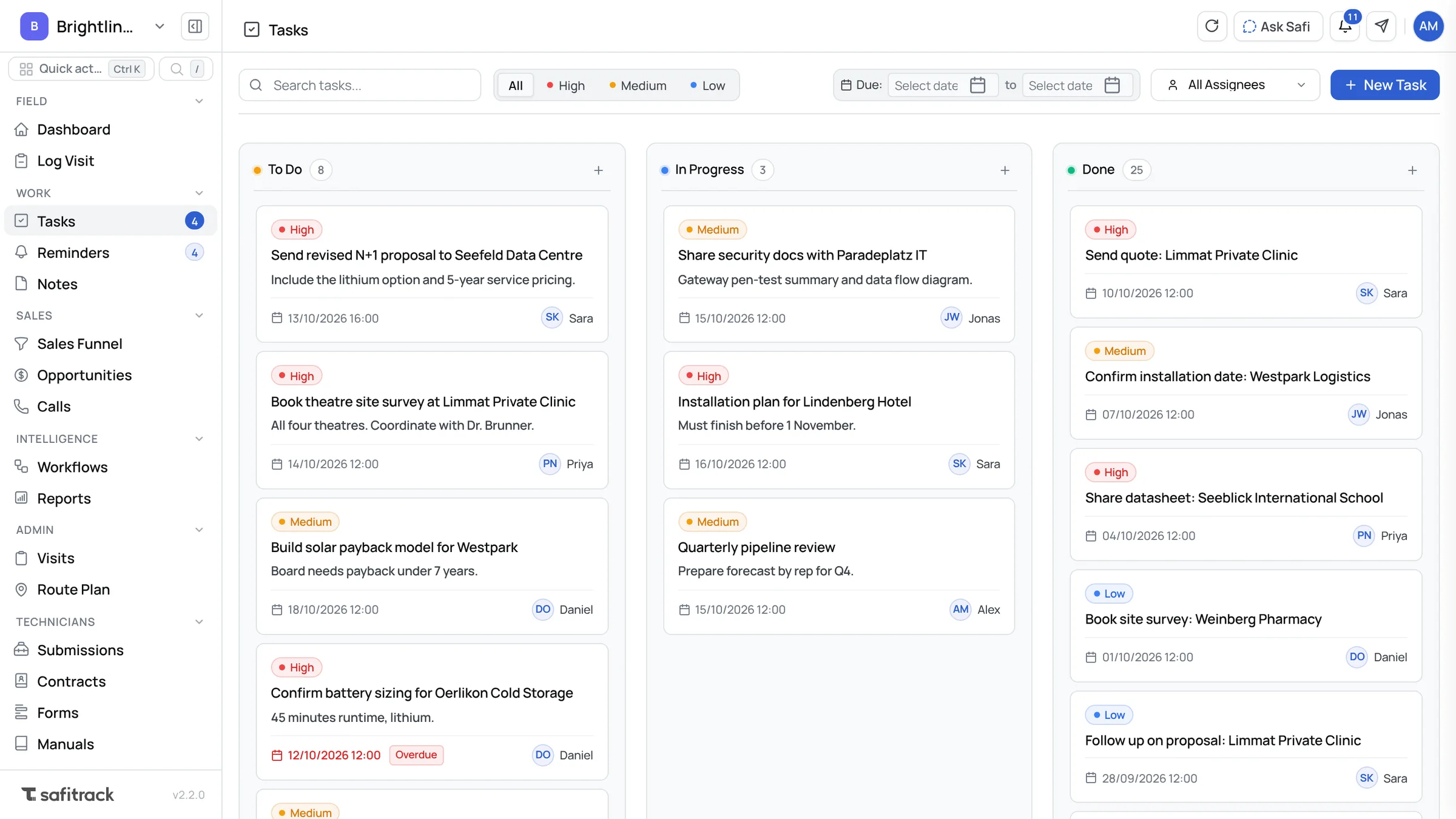Image resolution: width=1456 pixels, height=819 pixels.
Task: Filter tasks by Medium priority
Action: tap(638, 86)
